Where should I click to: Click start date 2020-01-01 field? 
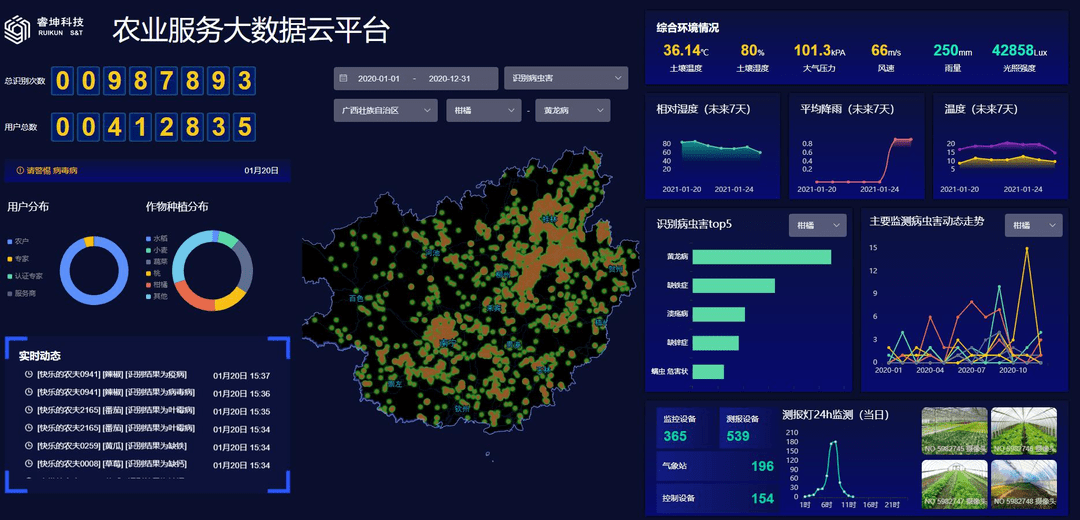click(x=379, y=79)
